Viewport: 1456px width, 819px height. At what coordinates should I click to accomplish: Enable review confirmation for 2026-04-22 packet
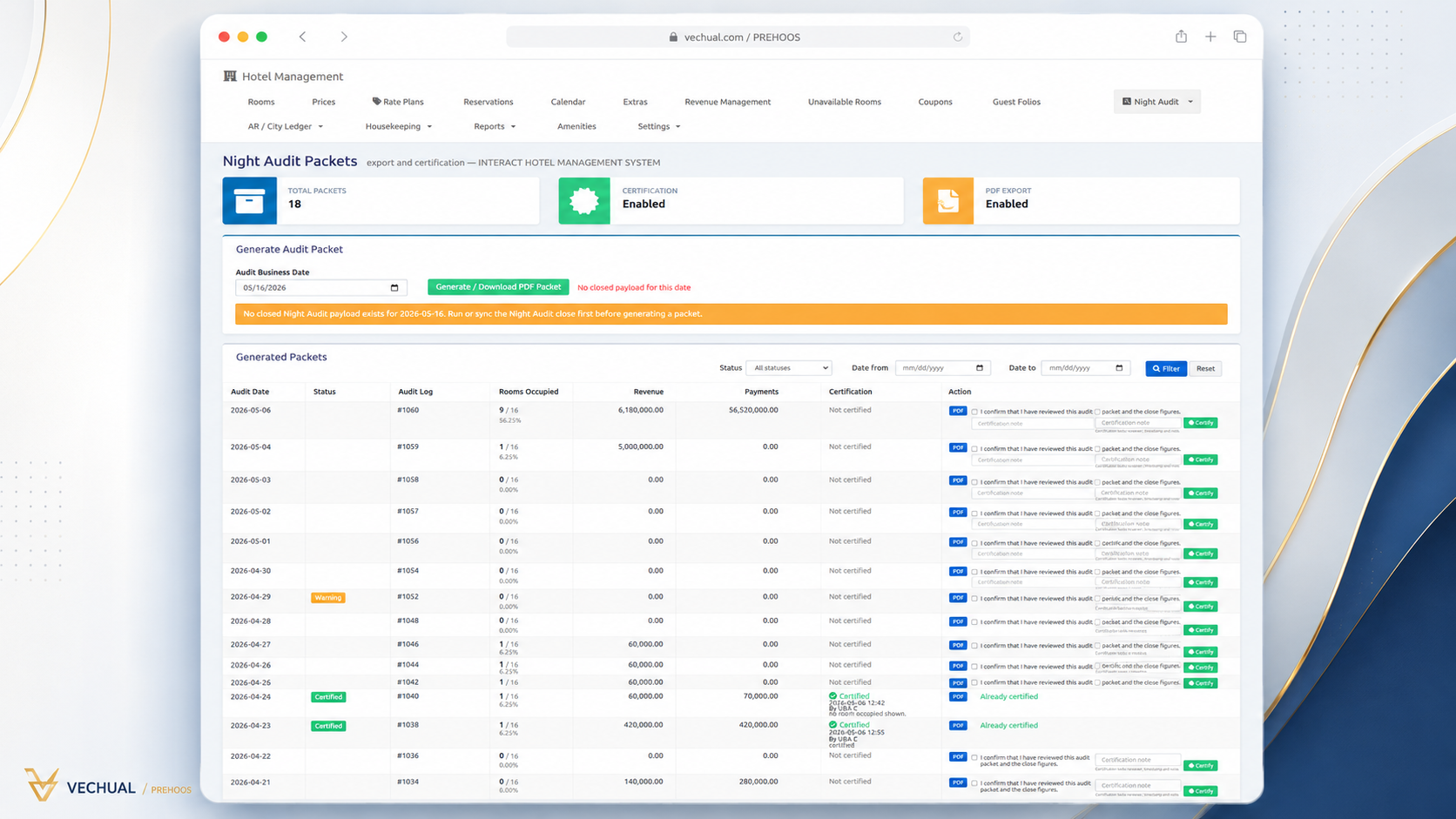point(974,757)
